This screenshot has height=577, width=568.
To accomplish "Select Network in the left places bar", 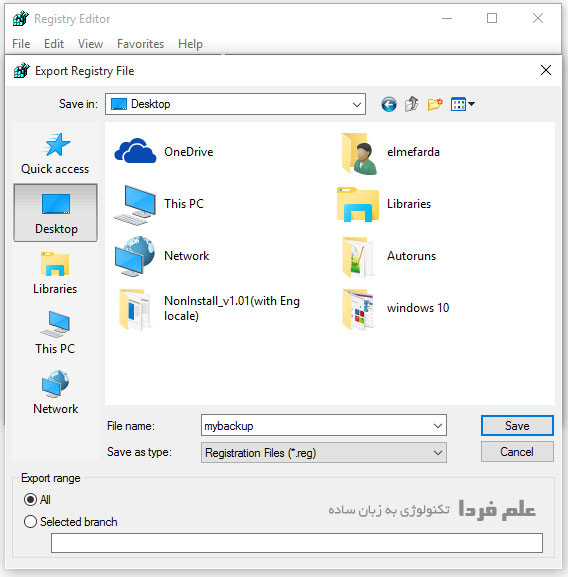I will point(55,393).
